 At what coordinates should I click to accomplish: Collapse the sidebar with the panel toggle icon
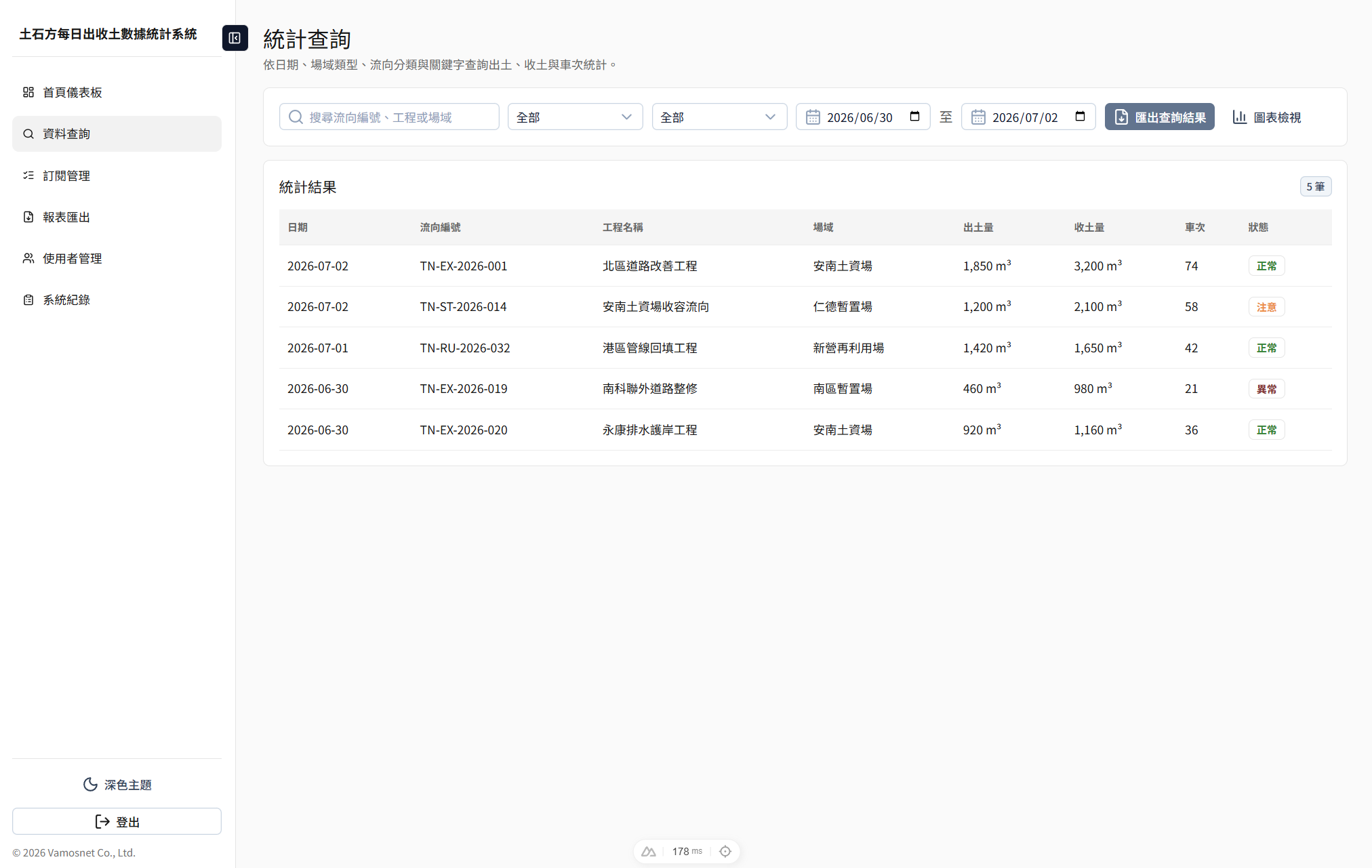coord(235,38)
